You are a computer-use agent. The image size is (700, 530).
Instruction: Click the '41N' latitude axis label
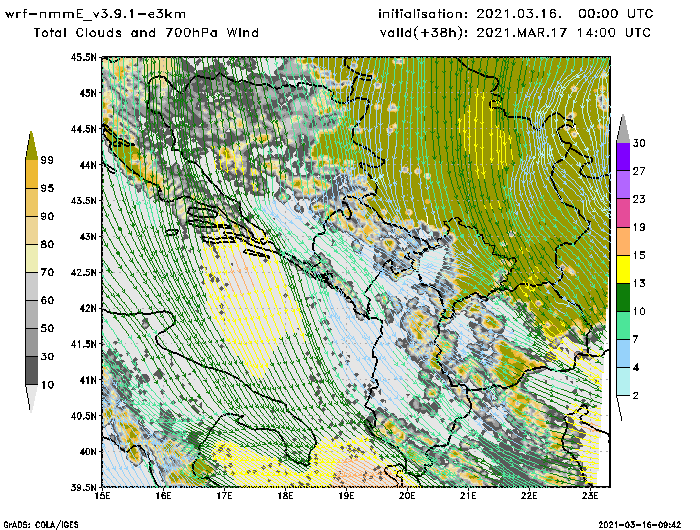click(x=88, y=380)
